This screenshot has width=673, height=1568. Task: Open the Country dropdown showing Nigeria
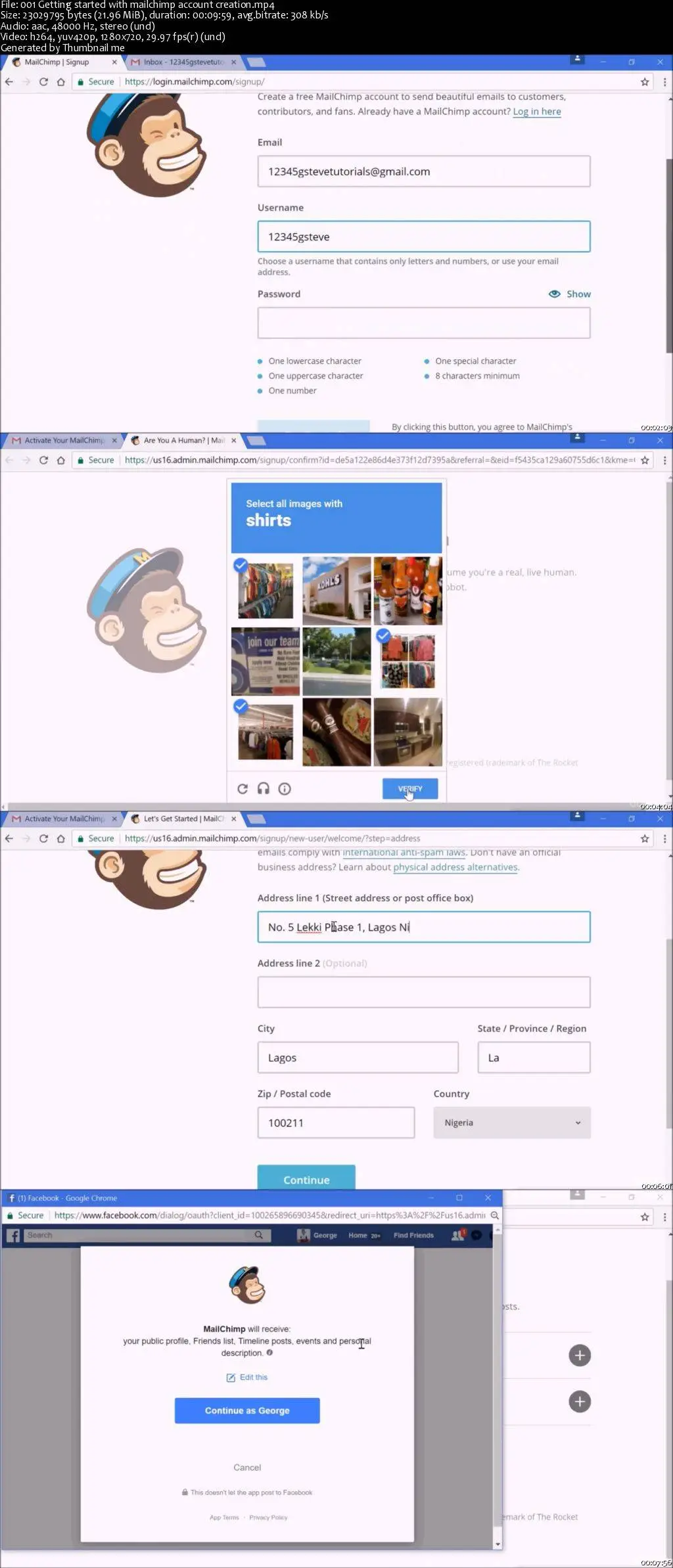512,1123
